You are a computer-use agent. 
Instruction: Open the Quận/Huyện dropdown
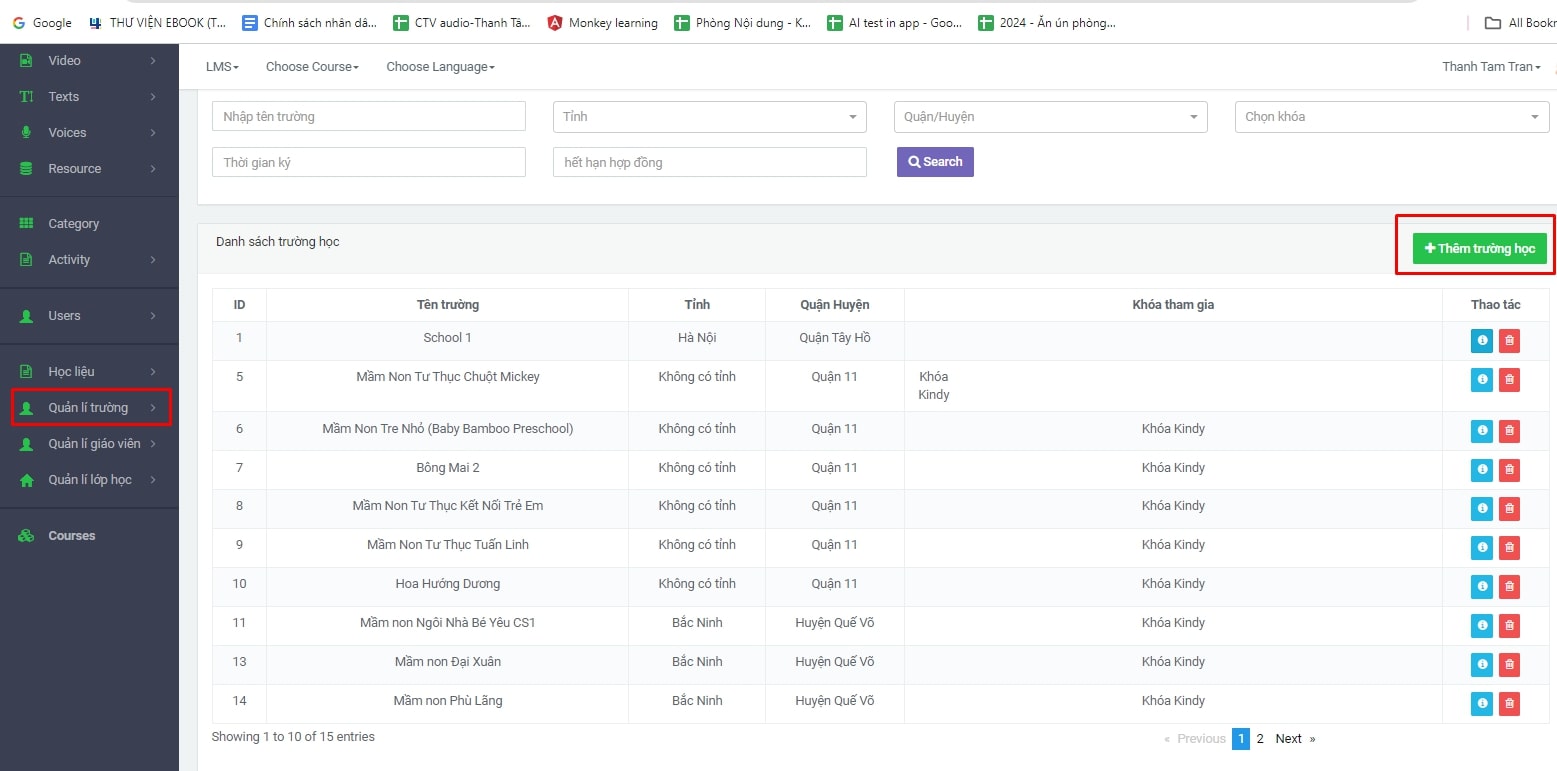1048,116
